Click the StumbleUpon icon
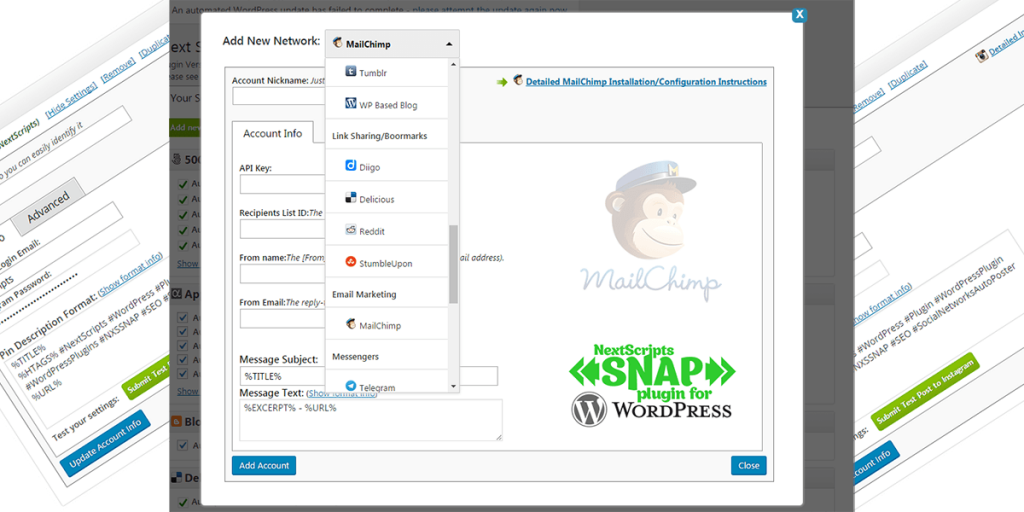Image resolution: width=1024 pixels, height=512 pixels. [350, 262]
